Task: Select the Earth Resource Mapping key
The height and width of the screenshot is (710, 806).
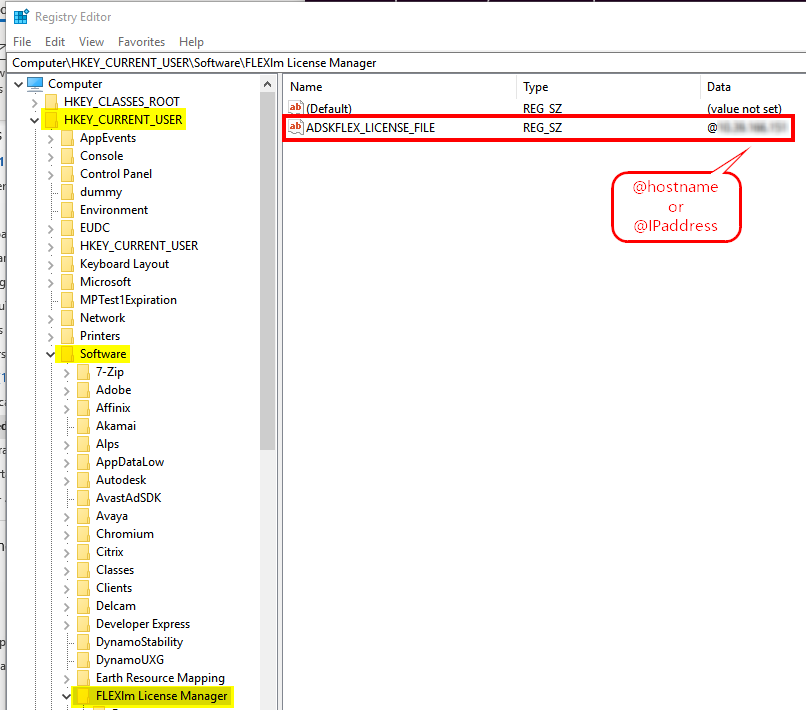Action: point(160,677)
